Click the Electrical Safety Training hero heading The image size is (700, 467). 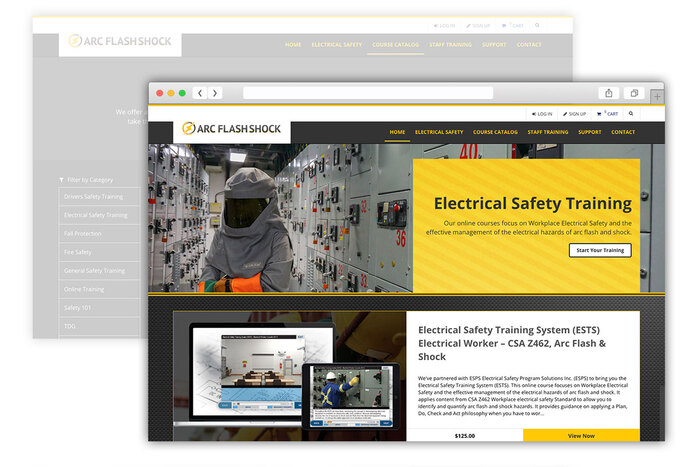533,203
